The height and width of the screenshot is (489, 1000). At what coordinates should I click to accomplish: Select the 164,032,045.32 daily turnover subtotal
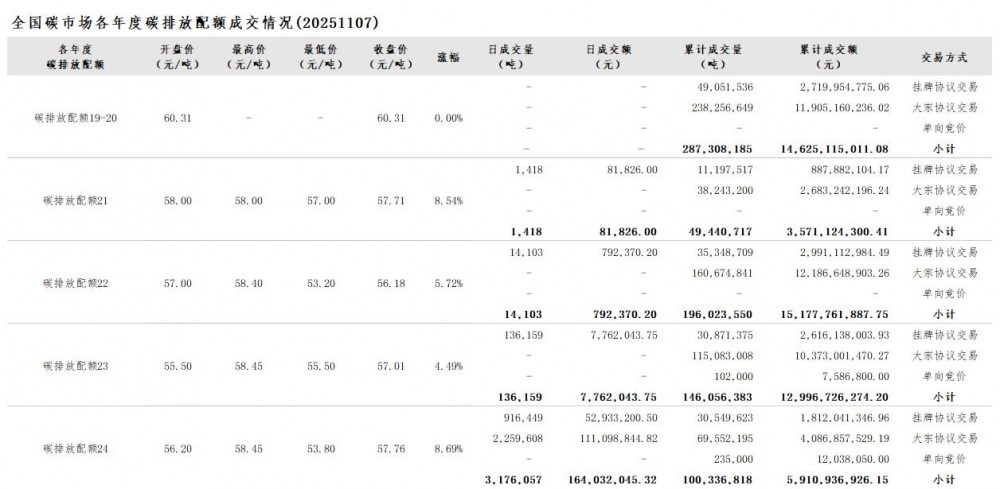point(609,480)
